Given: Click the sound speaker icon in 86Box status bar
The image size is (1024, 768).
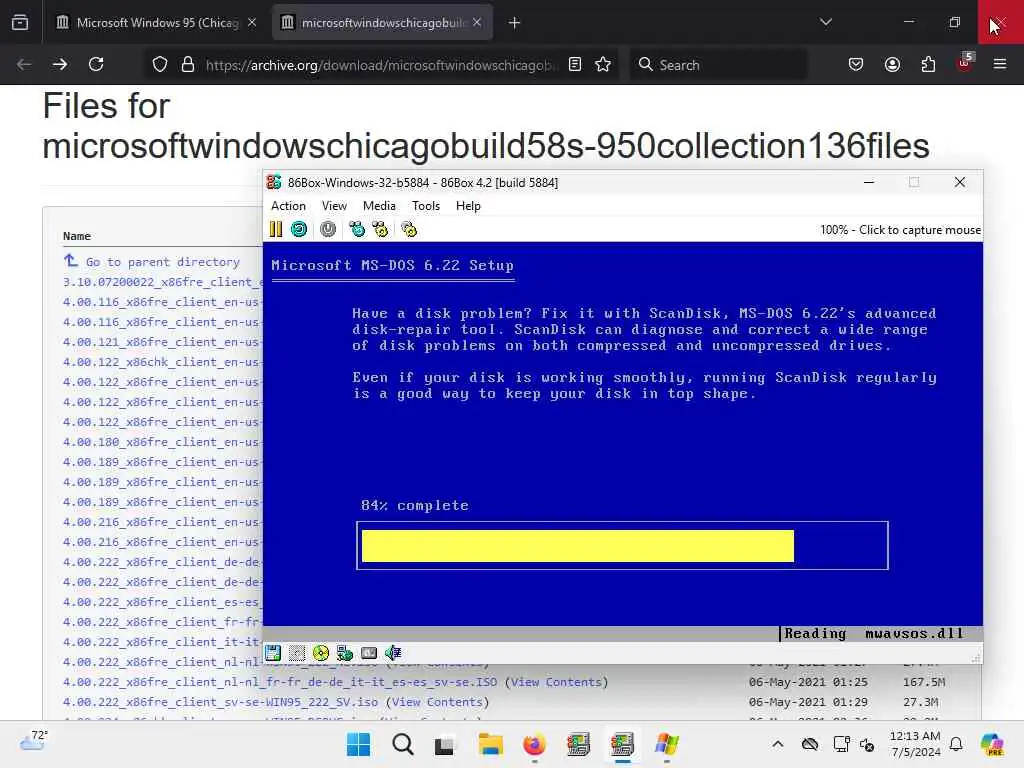Looking at the screenshot, I should [x=393, y=652].
